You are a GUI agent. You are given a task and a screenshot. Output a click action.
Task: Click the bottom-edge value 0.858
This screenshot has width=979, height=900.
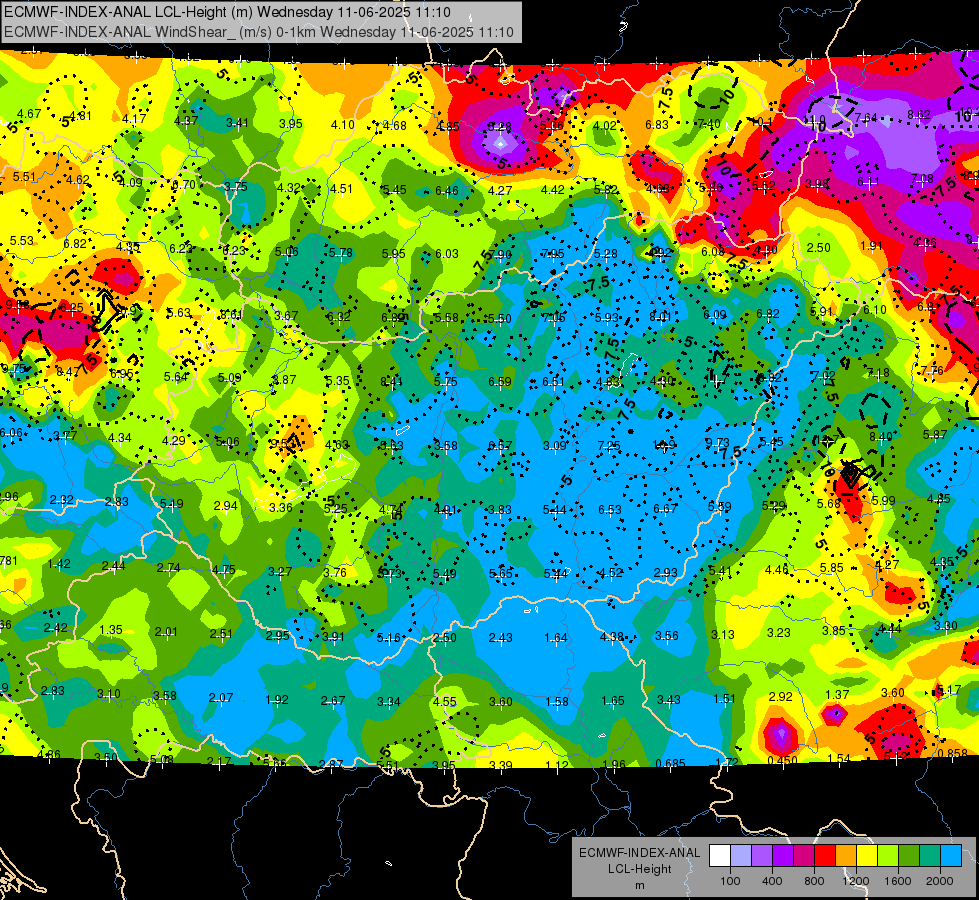tap(953, 753)
